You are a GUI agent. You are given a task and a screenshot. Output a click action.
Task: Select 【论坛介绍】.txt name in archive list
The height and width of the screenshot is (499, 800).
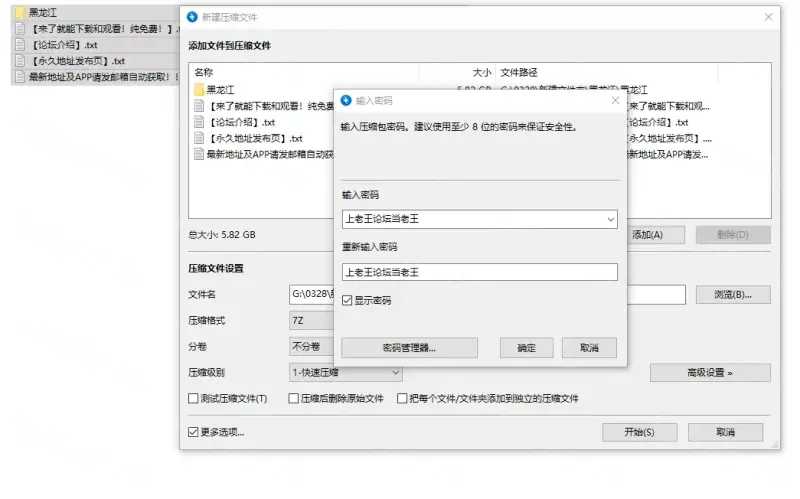pos(241,122)
